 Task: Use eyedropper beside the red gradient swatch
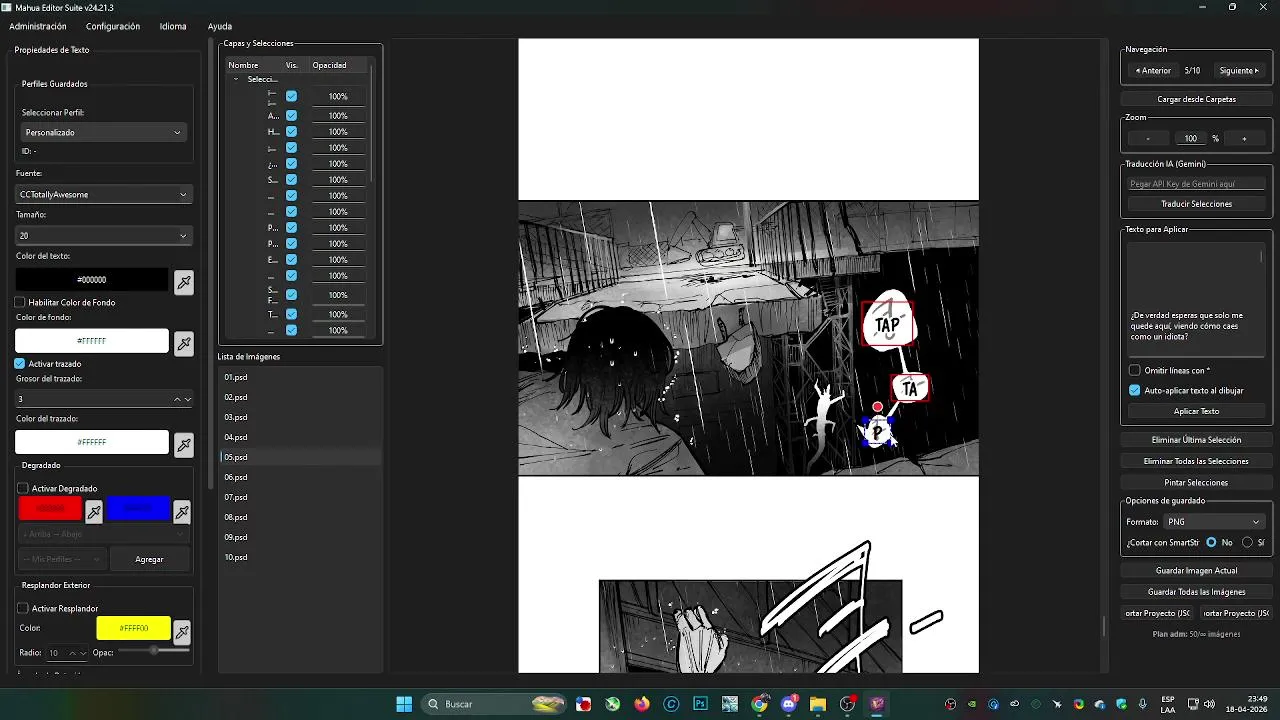(94, 512)
